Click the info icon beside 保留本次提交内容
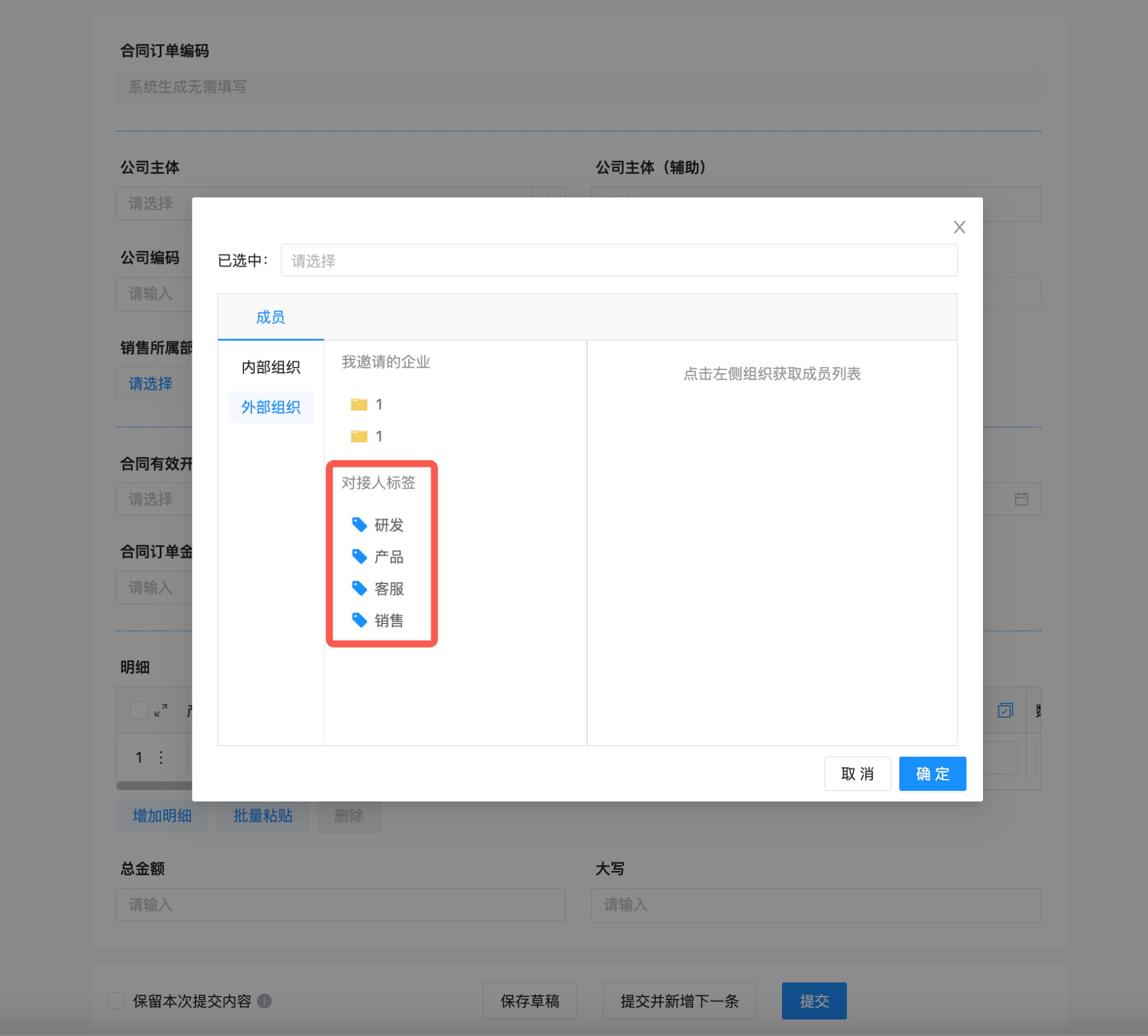 (x=264, y=1001)
